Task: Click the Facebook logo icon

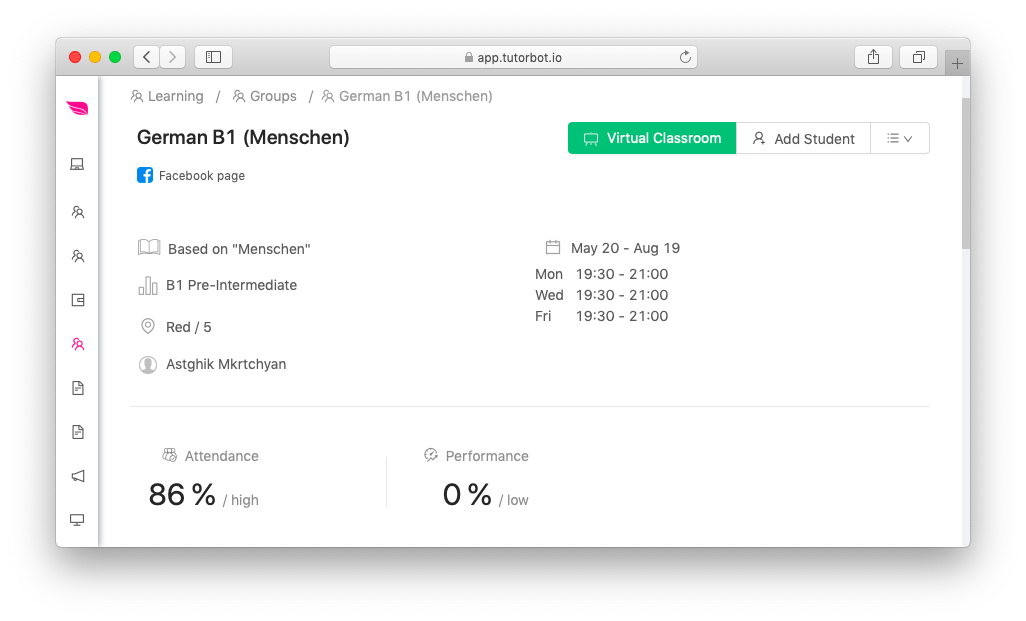Action: pyautogui.click(x=145, y=175)
